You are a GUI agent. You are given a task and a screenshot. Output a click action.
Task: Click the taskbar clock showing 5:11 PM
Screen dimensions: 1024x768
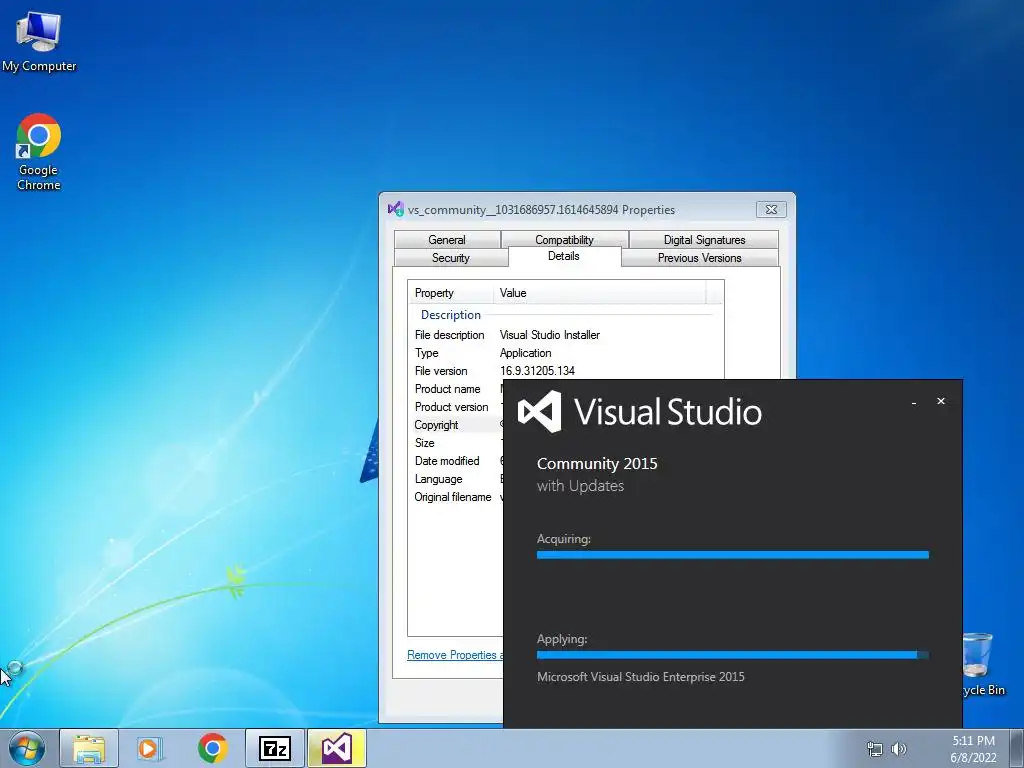(973, 741)
